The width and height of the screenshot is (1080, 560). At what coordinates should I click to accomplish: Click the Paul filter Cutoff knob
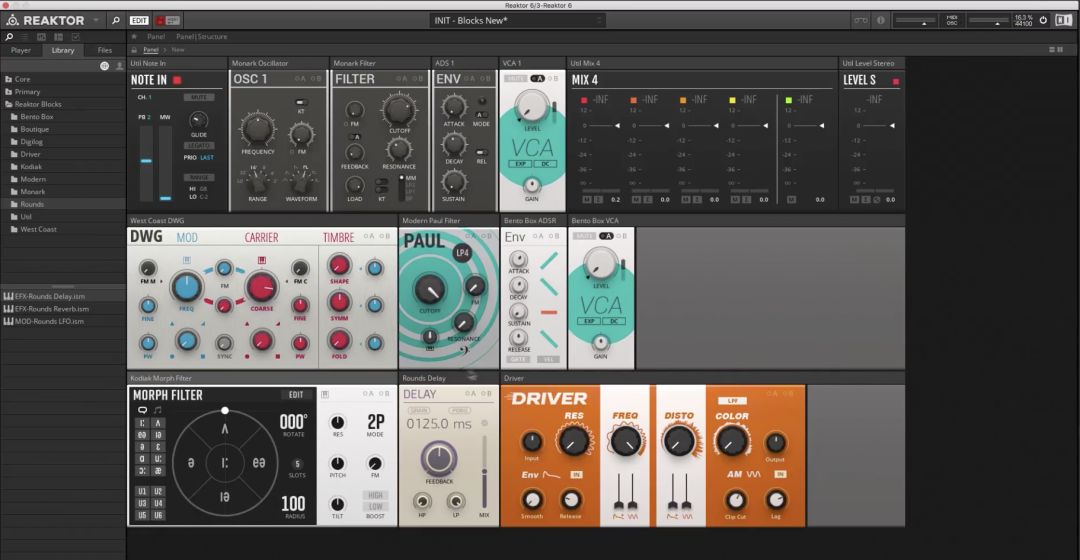(429, 289)
